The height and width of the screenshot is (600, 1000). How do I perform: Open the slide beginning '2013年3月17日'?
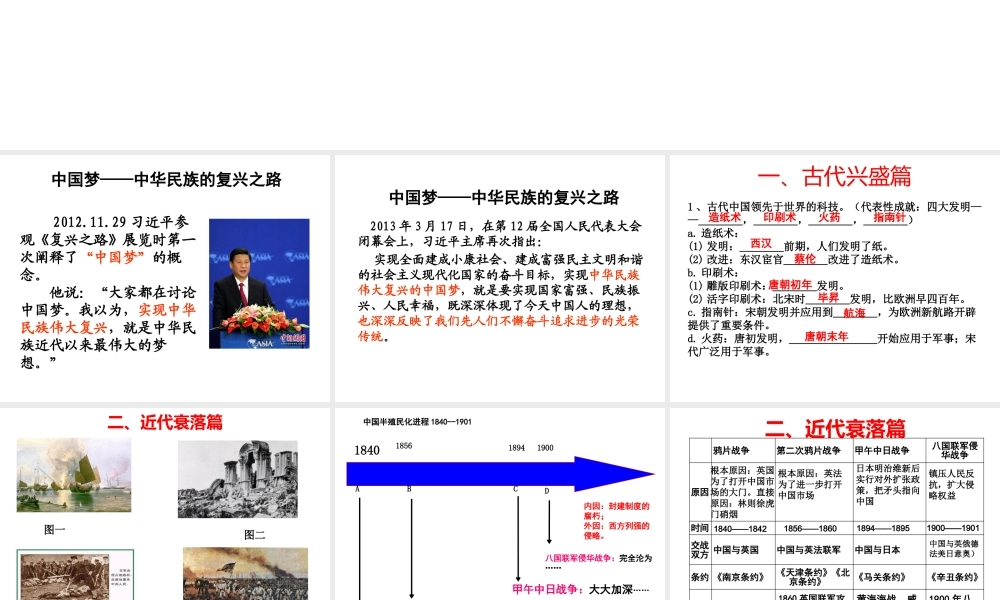(499, 278)
